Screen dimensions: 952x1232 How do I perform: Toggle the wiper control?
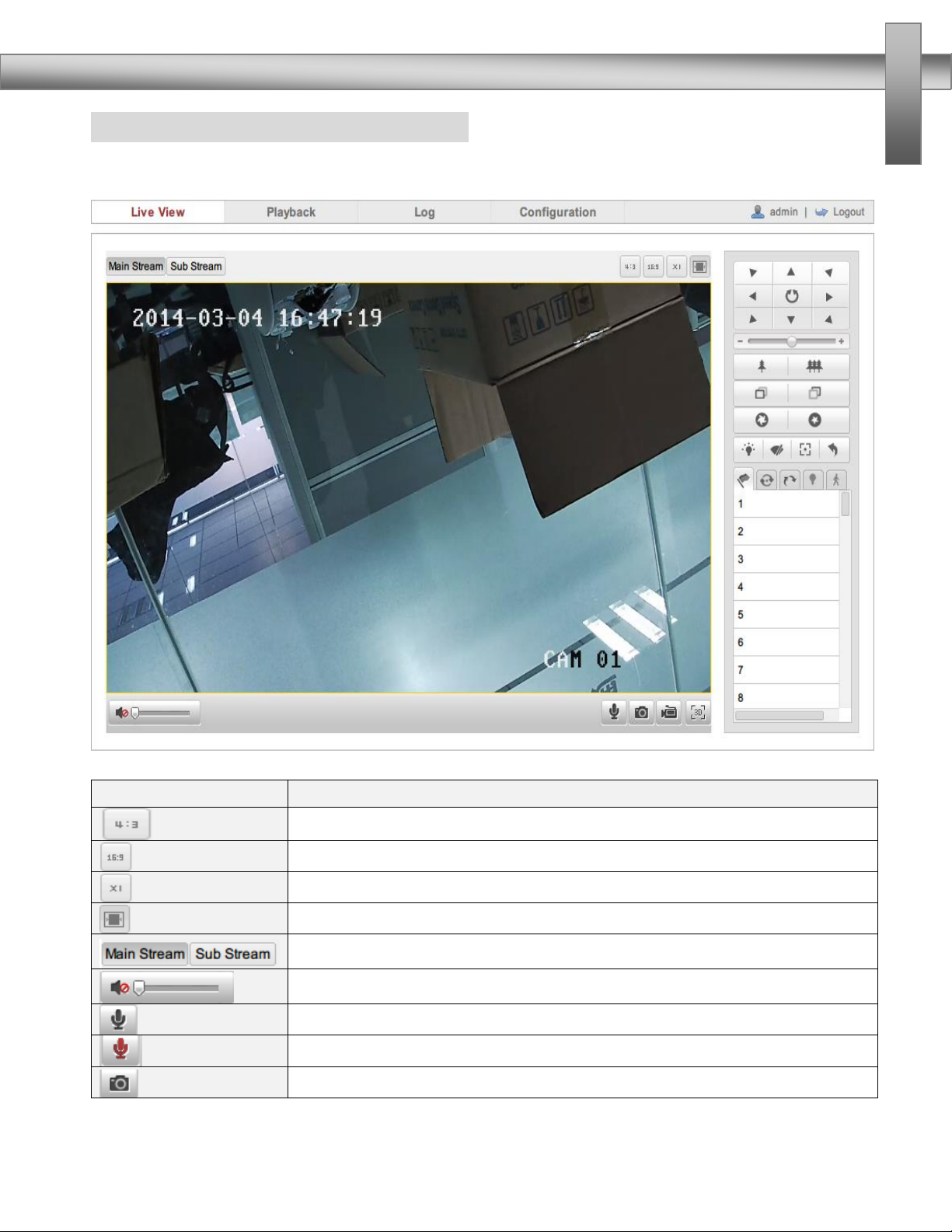[x=776, y=449]
